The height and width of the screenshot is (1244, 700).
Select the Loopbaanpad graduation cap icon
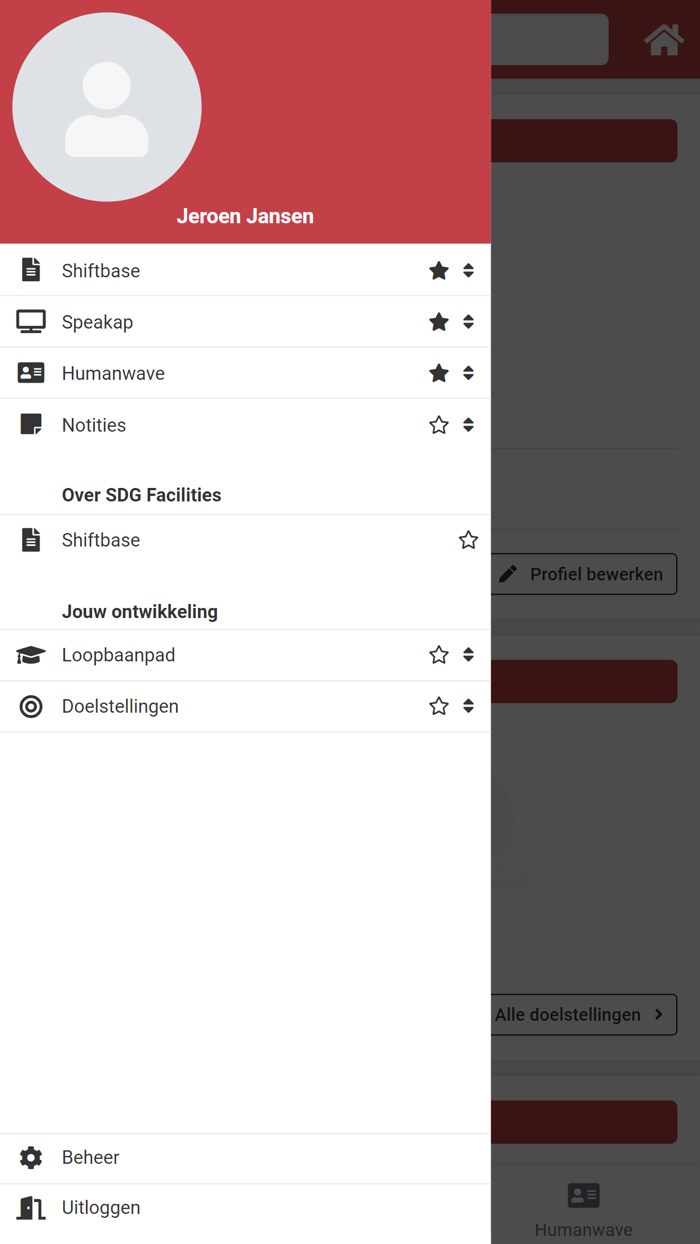[x=31, y=655]
